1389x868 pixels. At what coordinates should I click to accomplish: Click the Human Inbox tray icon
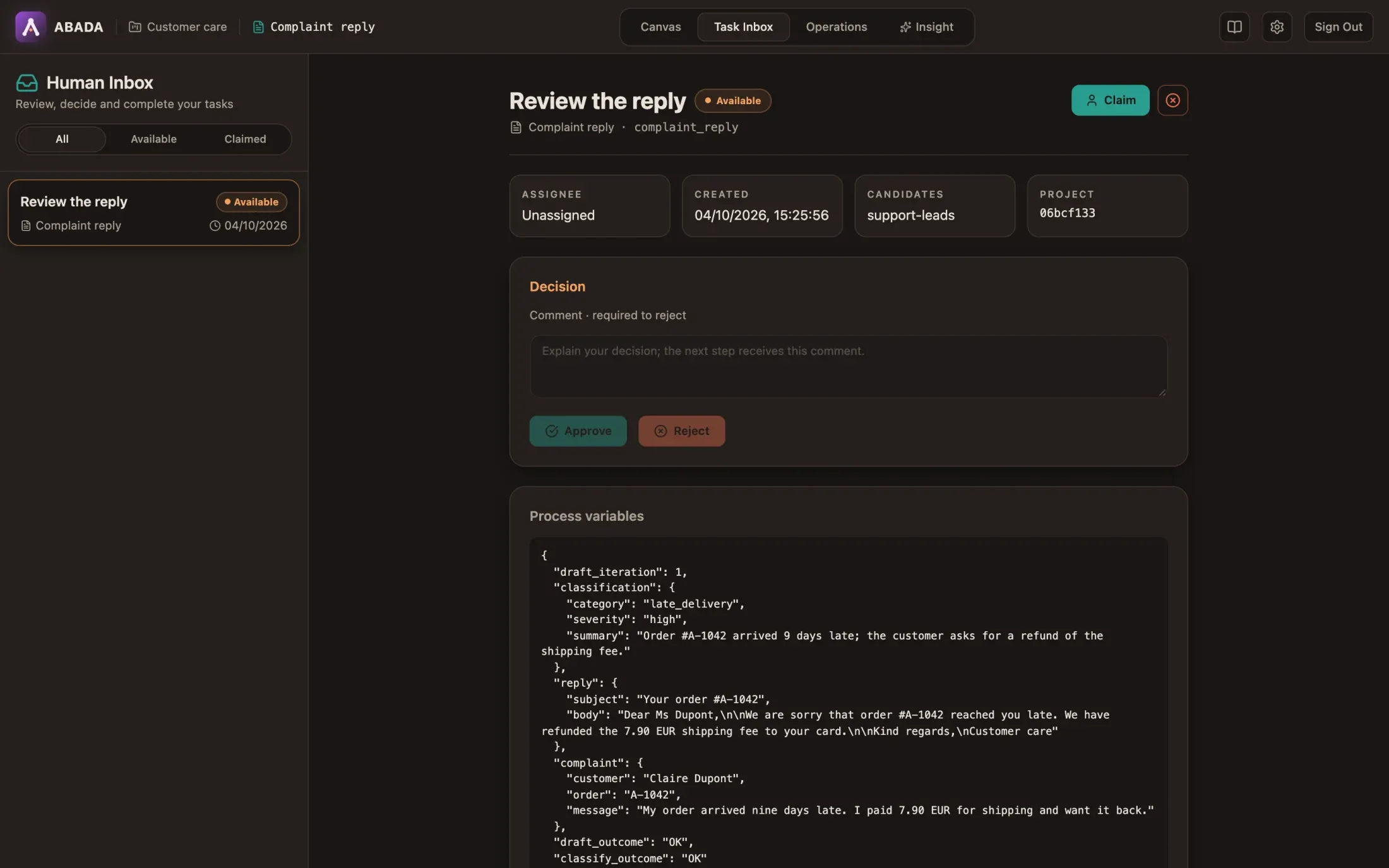27,83
